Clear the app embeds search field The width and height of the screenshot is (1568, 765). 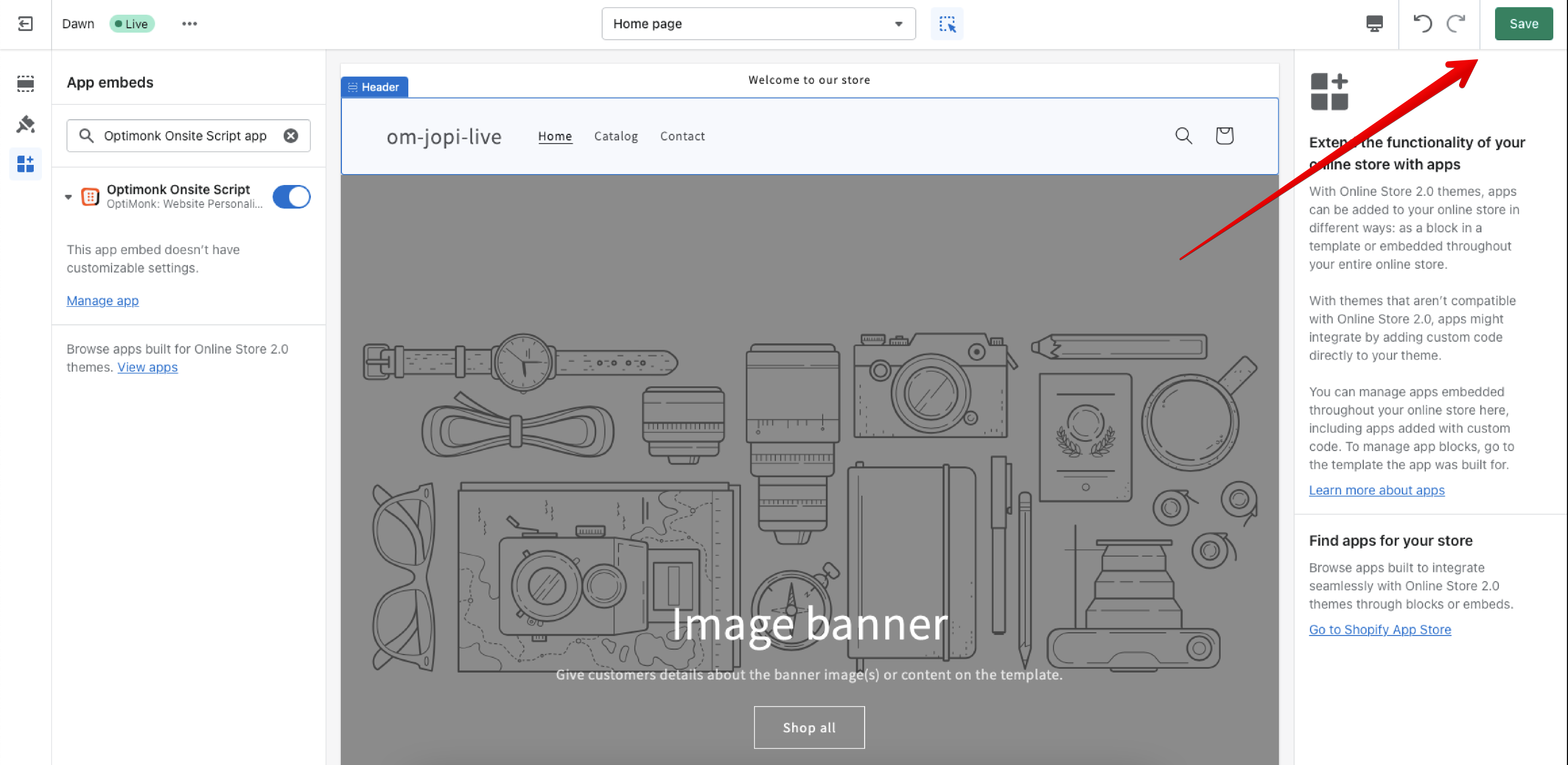point(291,135)
